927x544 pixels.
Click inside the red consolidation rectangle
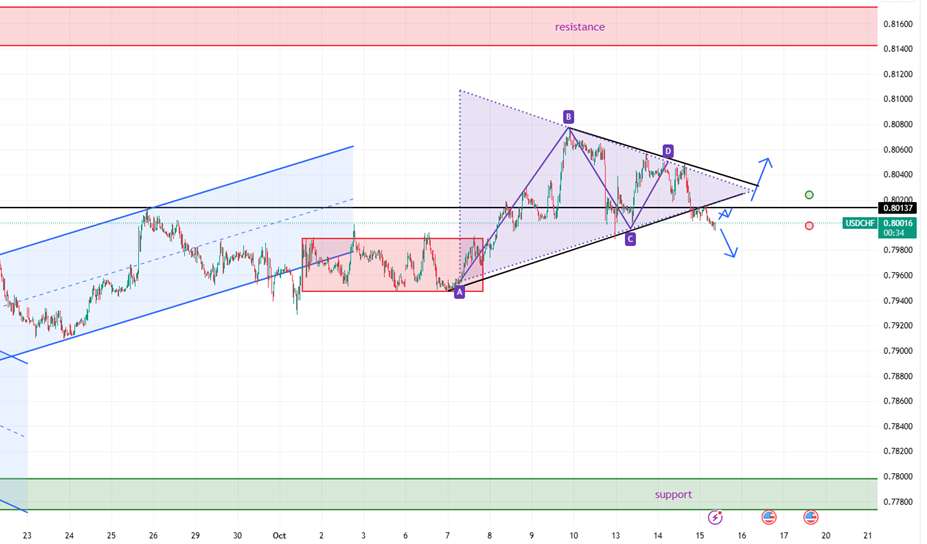pos(390,265)
